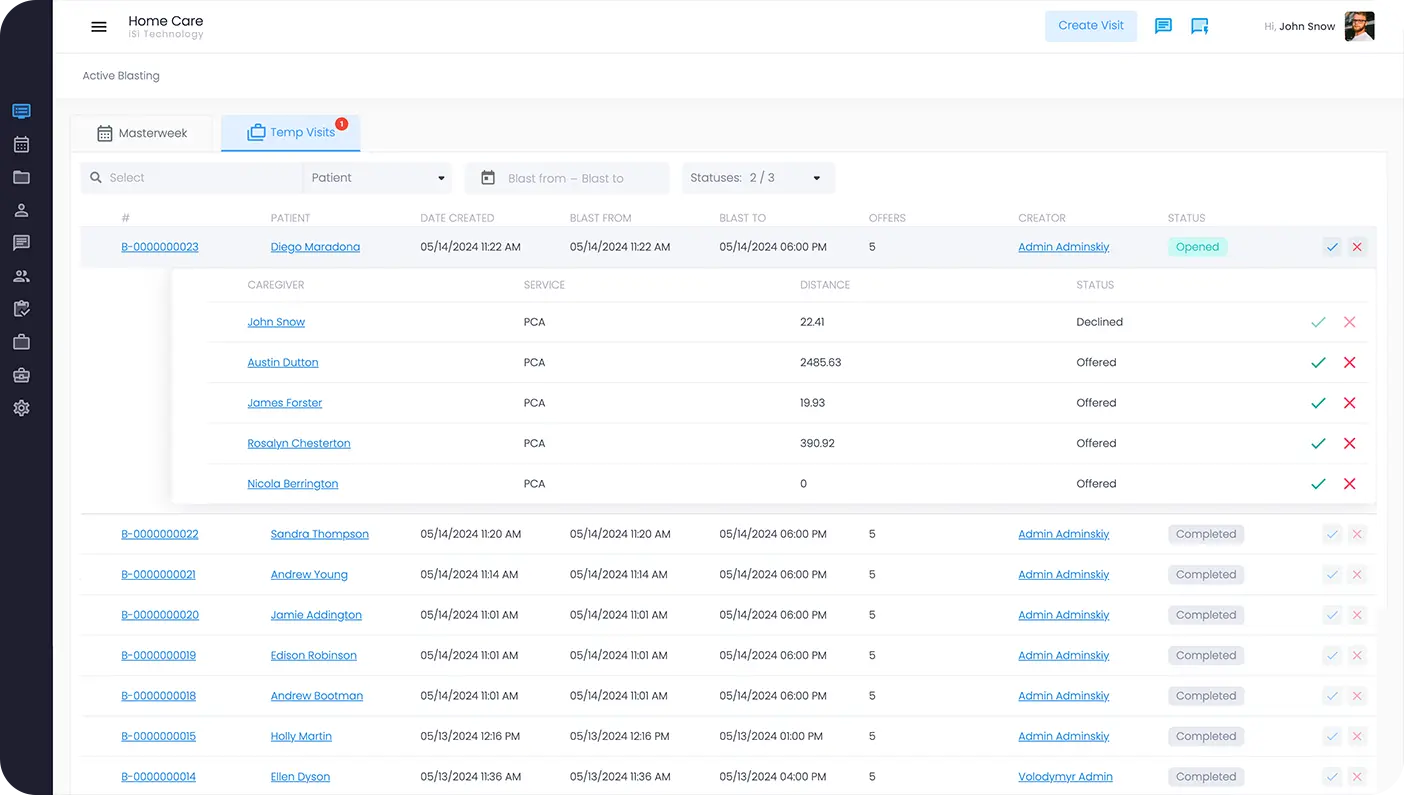Reject James Forster's offer with red X

coord(1349,403)
